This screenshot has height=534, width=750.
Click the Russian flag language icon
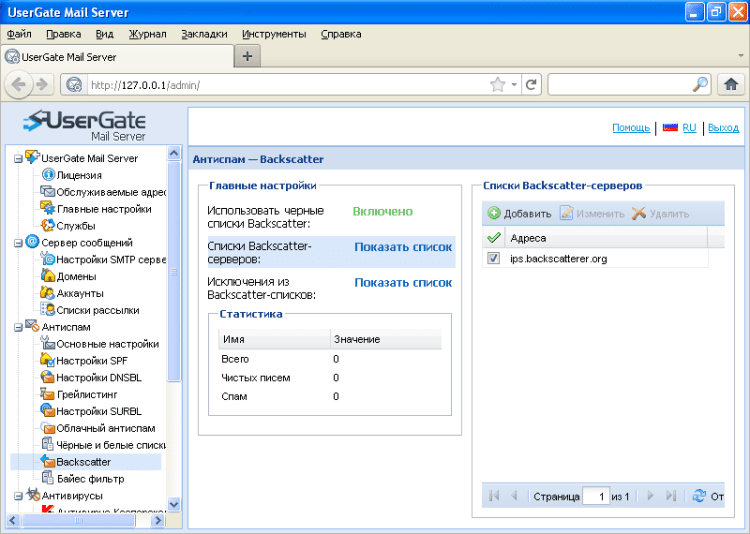click(670, 127)
